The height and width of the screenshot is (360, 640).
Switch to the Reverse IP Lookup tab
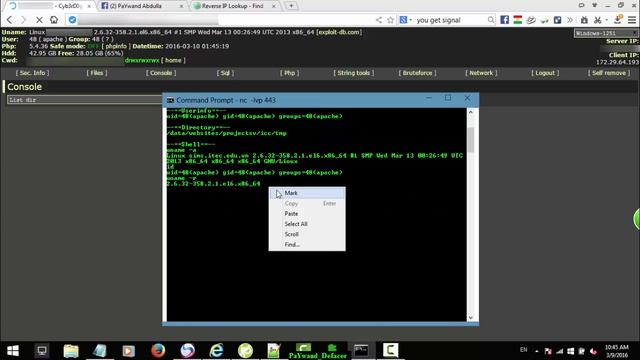(x=234, y=6)
